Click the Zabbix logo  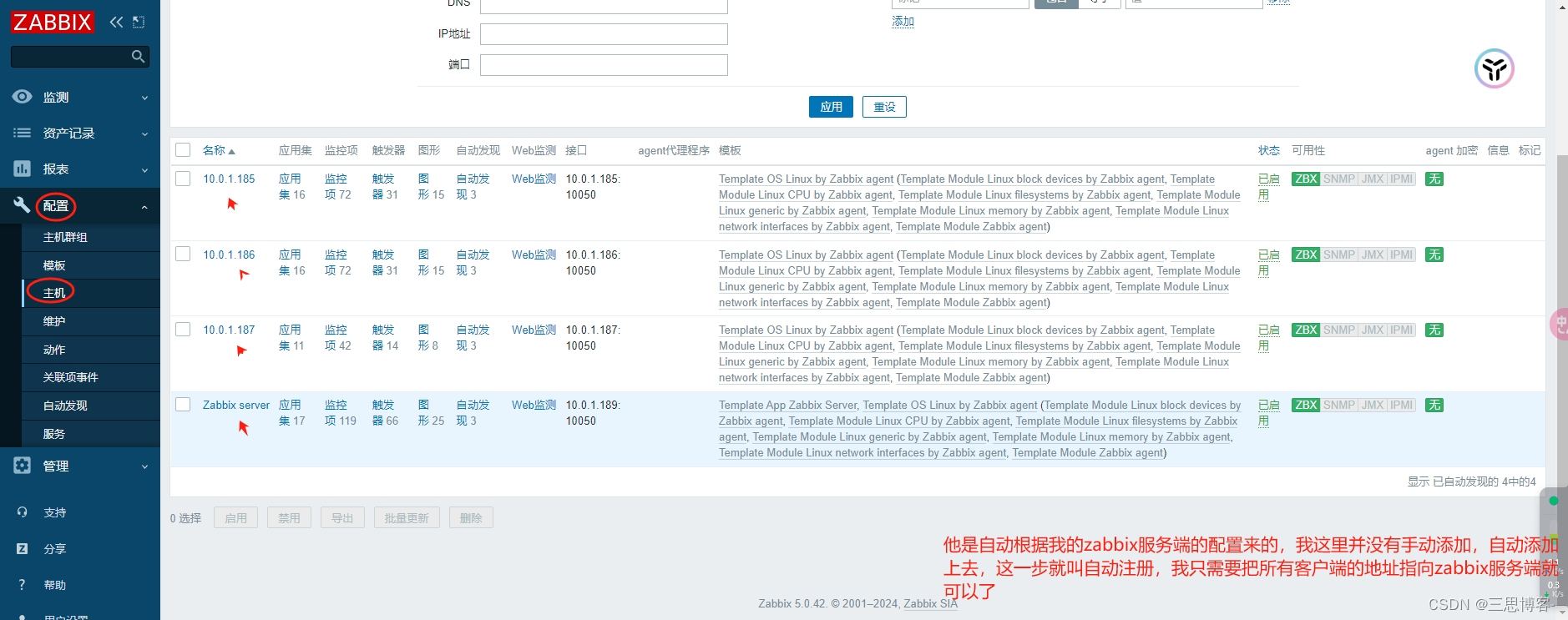click(x=53, y=22)
